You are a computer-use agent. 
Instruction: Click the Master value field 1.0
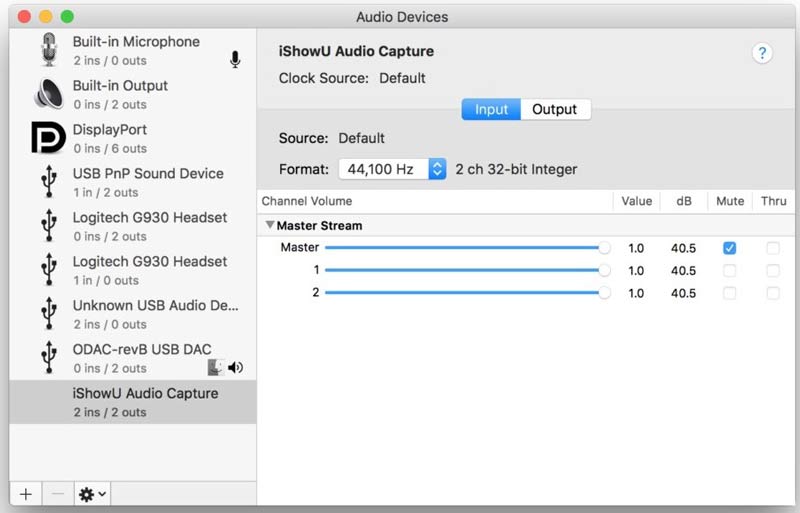[636, 248]
